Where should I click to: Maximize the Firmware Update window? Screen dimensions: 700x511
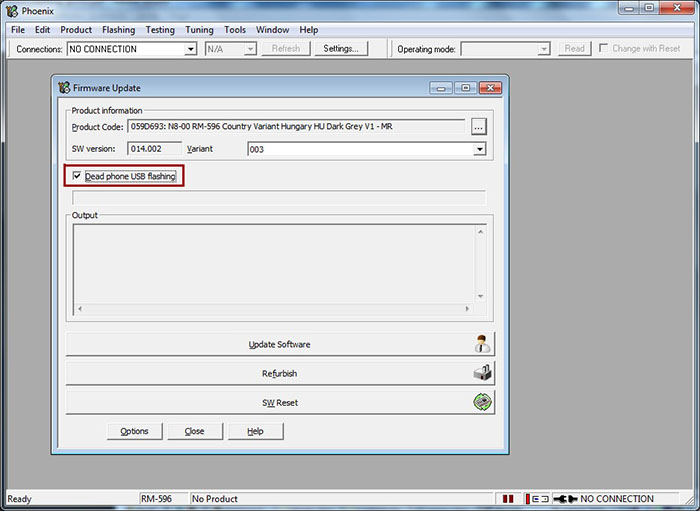466,88
